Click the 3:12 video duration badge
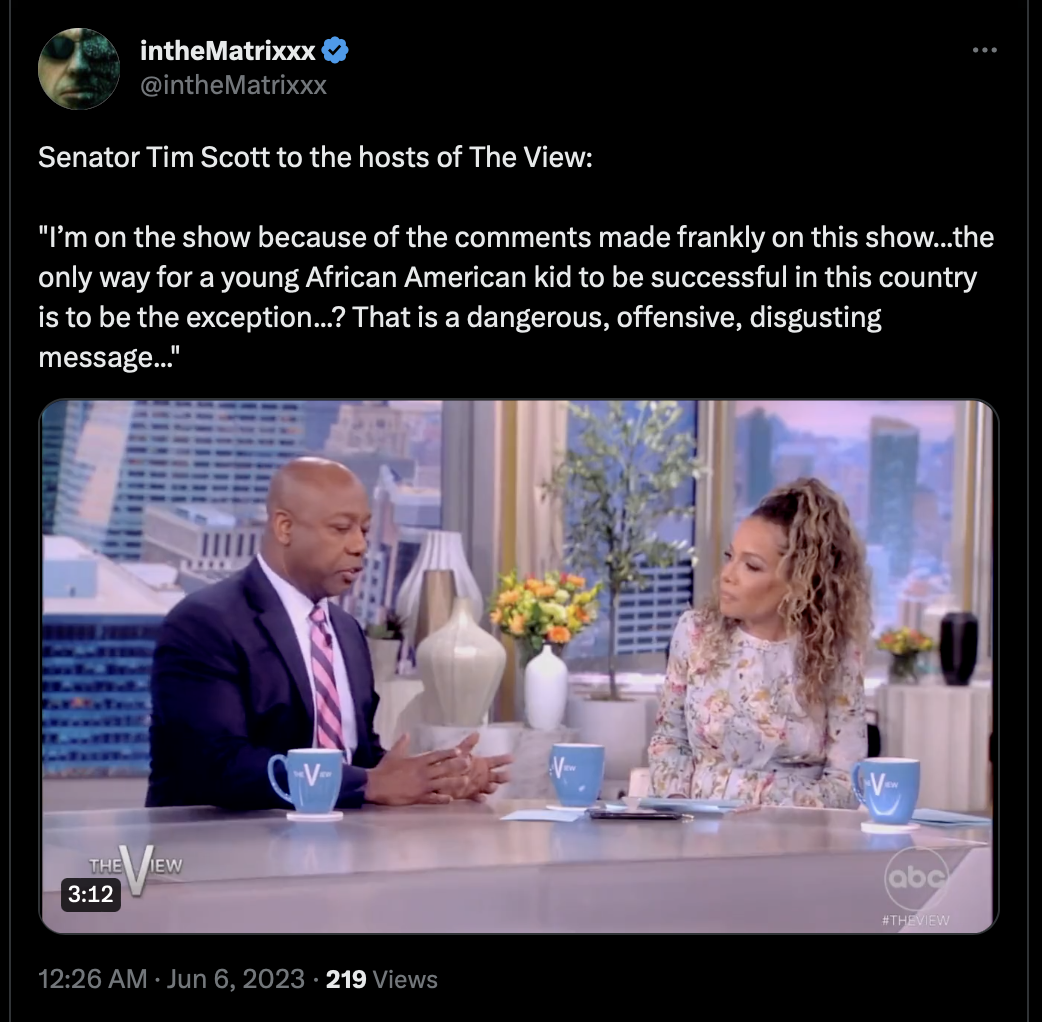This screenshot has height=1022, width=1042. pos(91,894)
